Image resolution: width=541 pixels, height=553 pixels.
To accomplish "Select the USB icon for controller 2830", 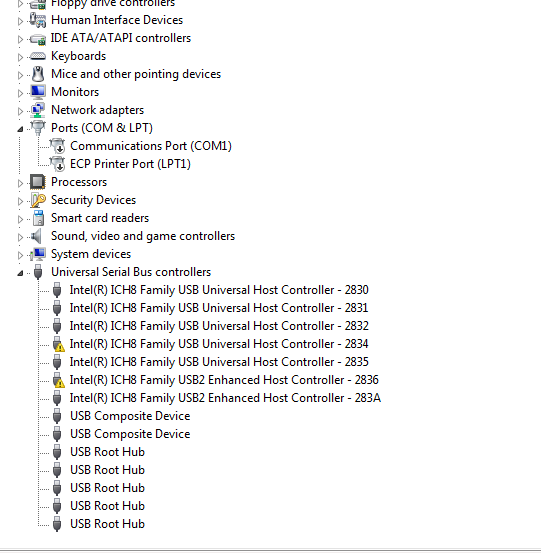I will (57, 290).
